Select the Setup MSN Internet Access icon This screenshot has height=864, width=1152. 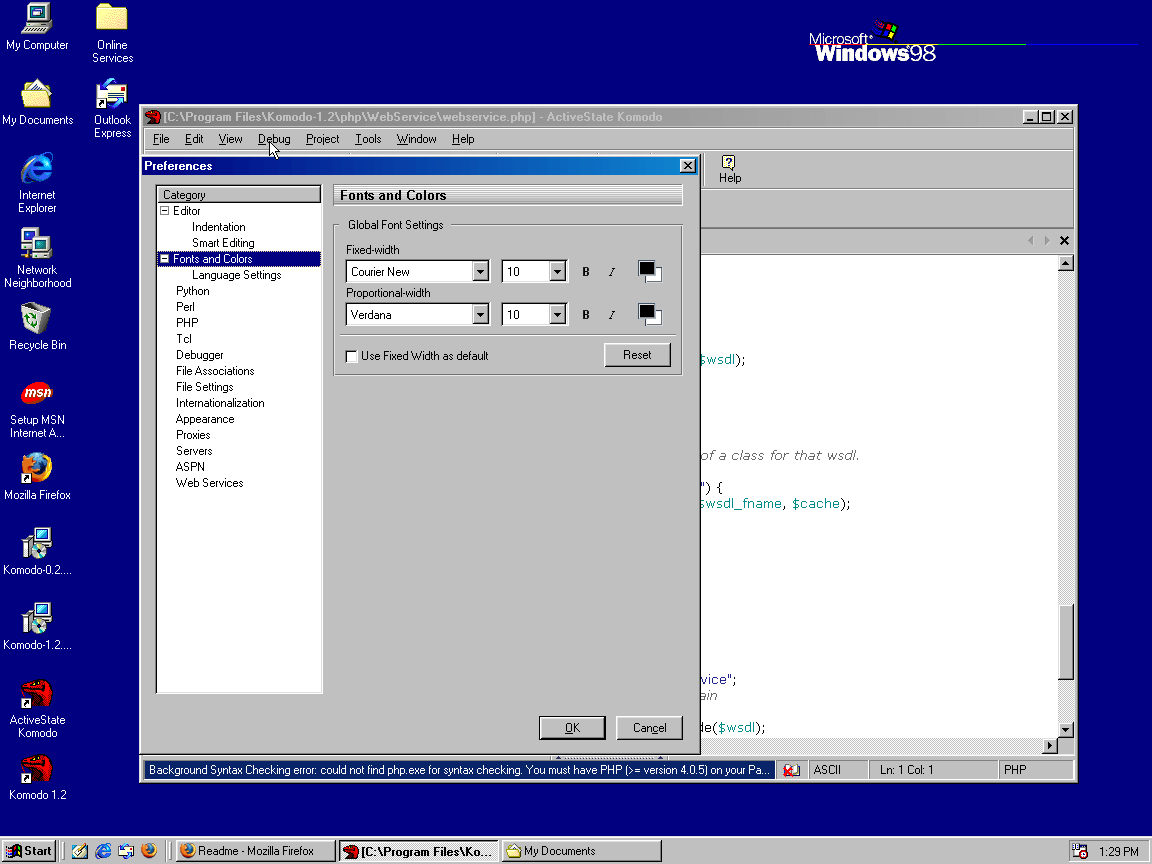coord(37,409)
